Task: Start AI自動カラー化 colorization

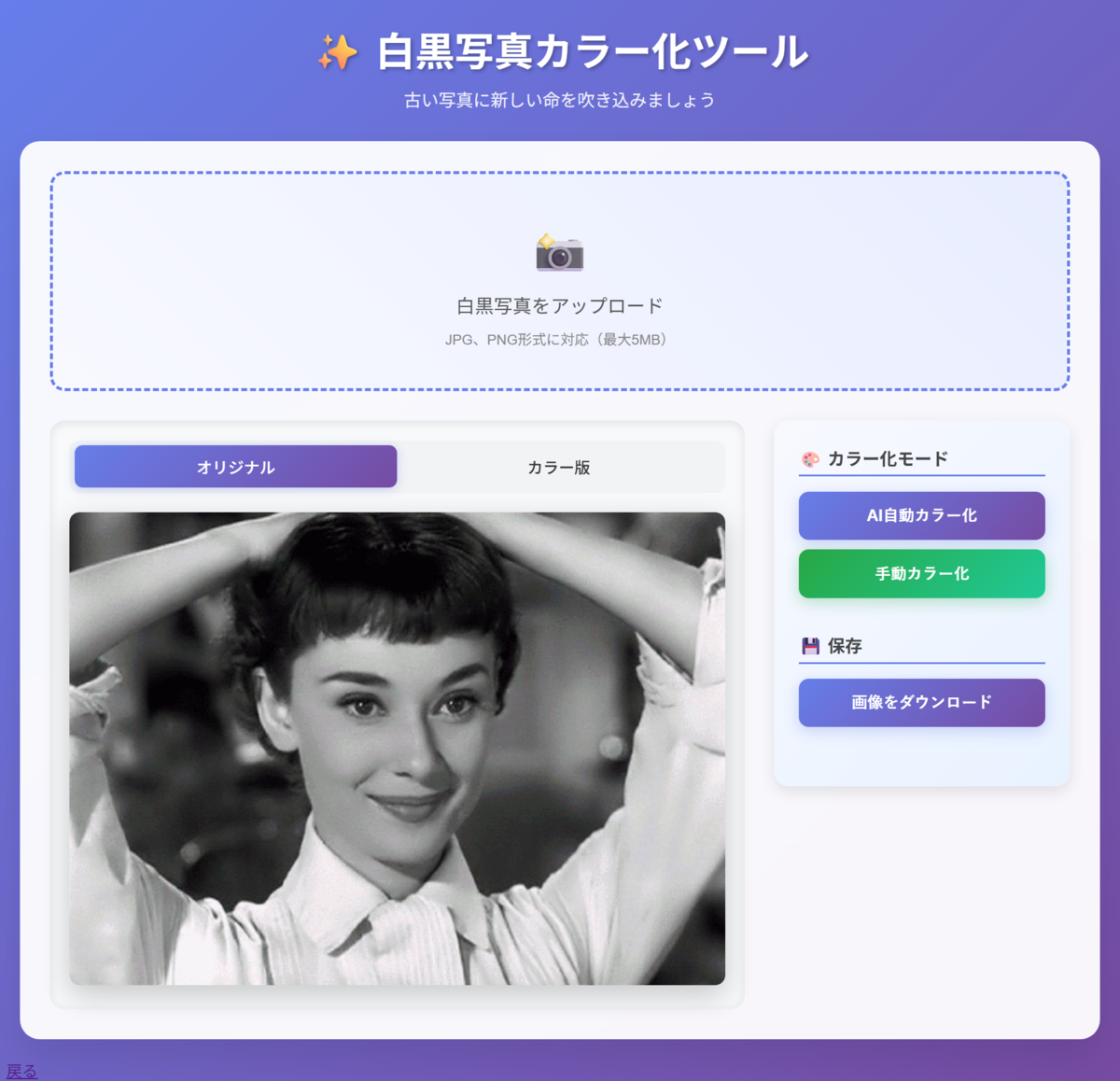Action: 921,515
